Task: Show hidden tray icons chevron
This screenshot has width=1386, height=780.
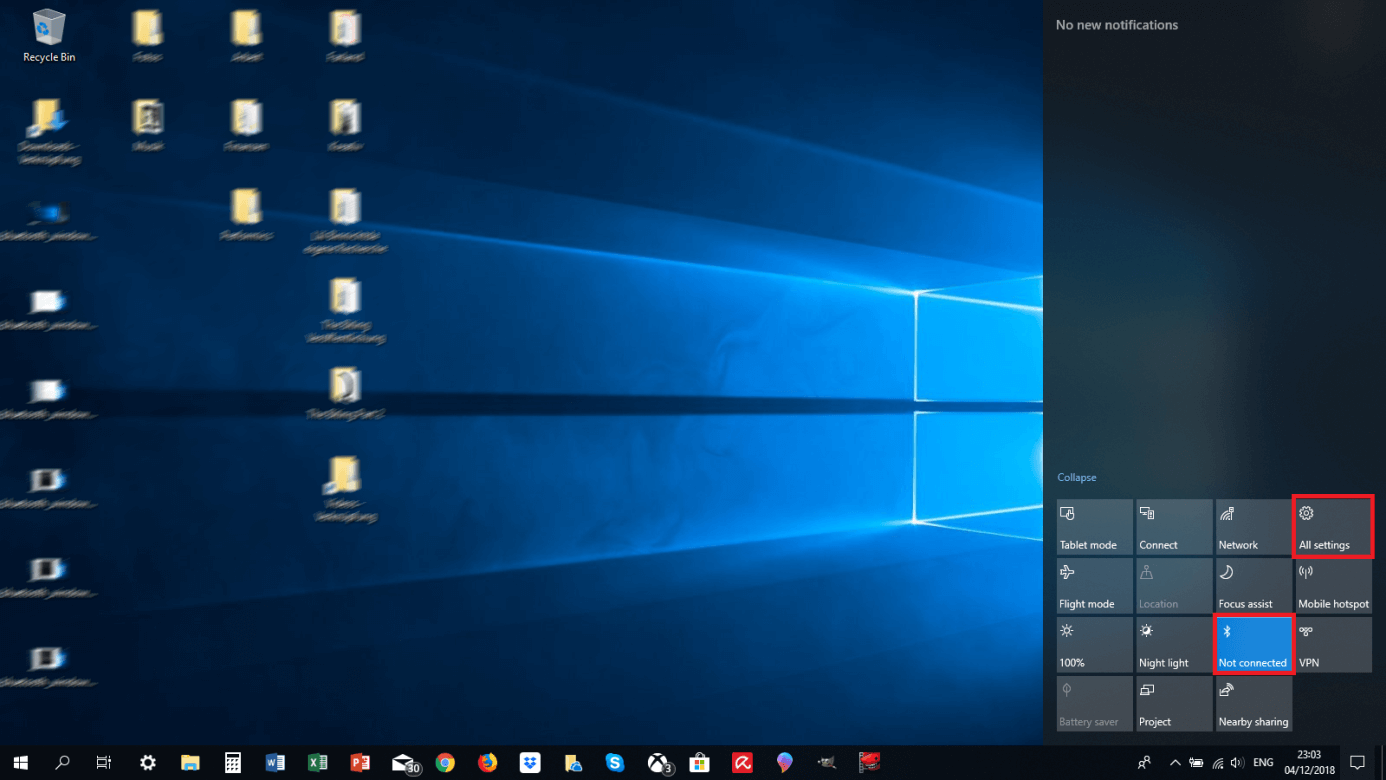Action: click(1175, 762)
